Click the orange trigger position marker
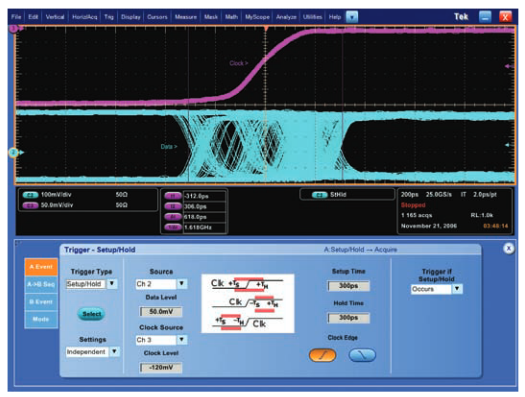The height and width of the screenshot is (397, 525). pos(266,29)
